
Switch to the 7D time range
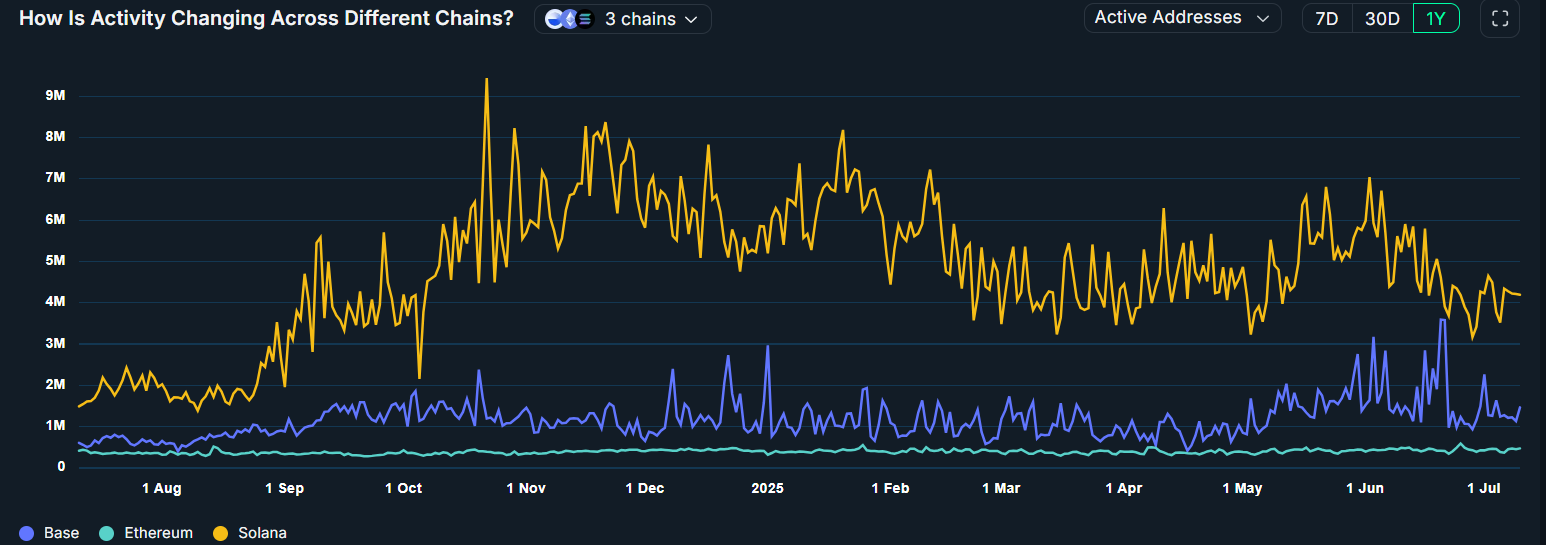pos(1326,18)
